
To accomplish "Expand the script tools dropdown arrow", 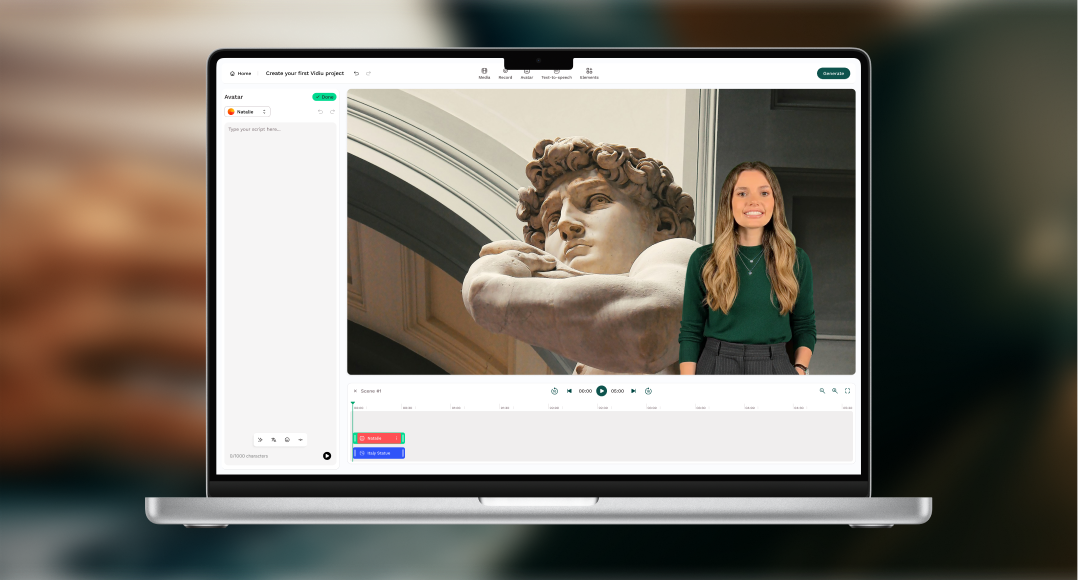I will coord(300,440).
